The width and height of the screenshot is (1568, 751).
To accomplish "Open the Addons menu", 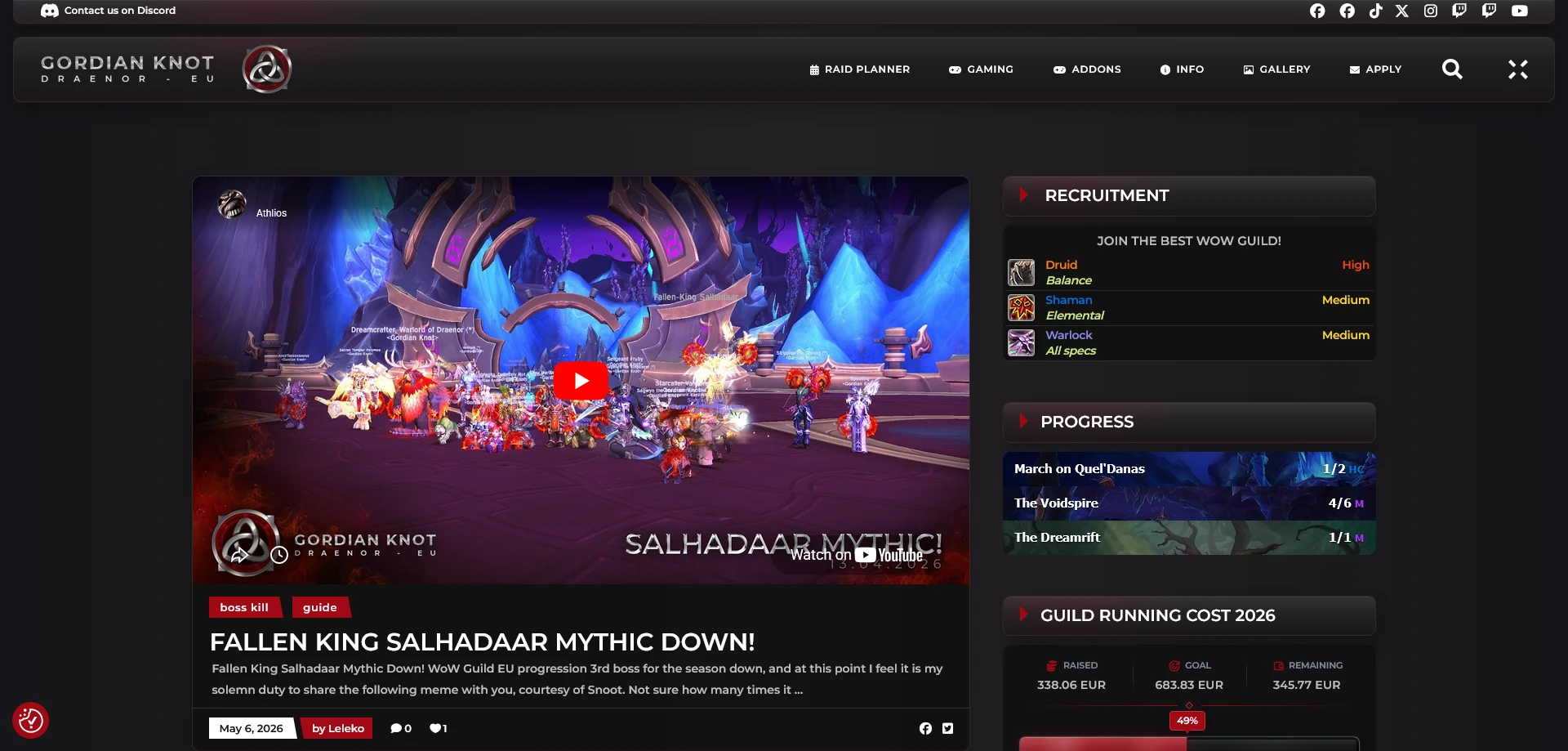I will point(1087,69).
